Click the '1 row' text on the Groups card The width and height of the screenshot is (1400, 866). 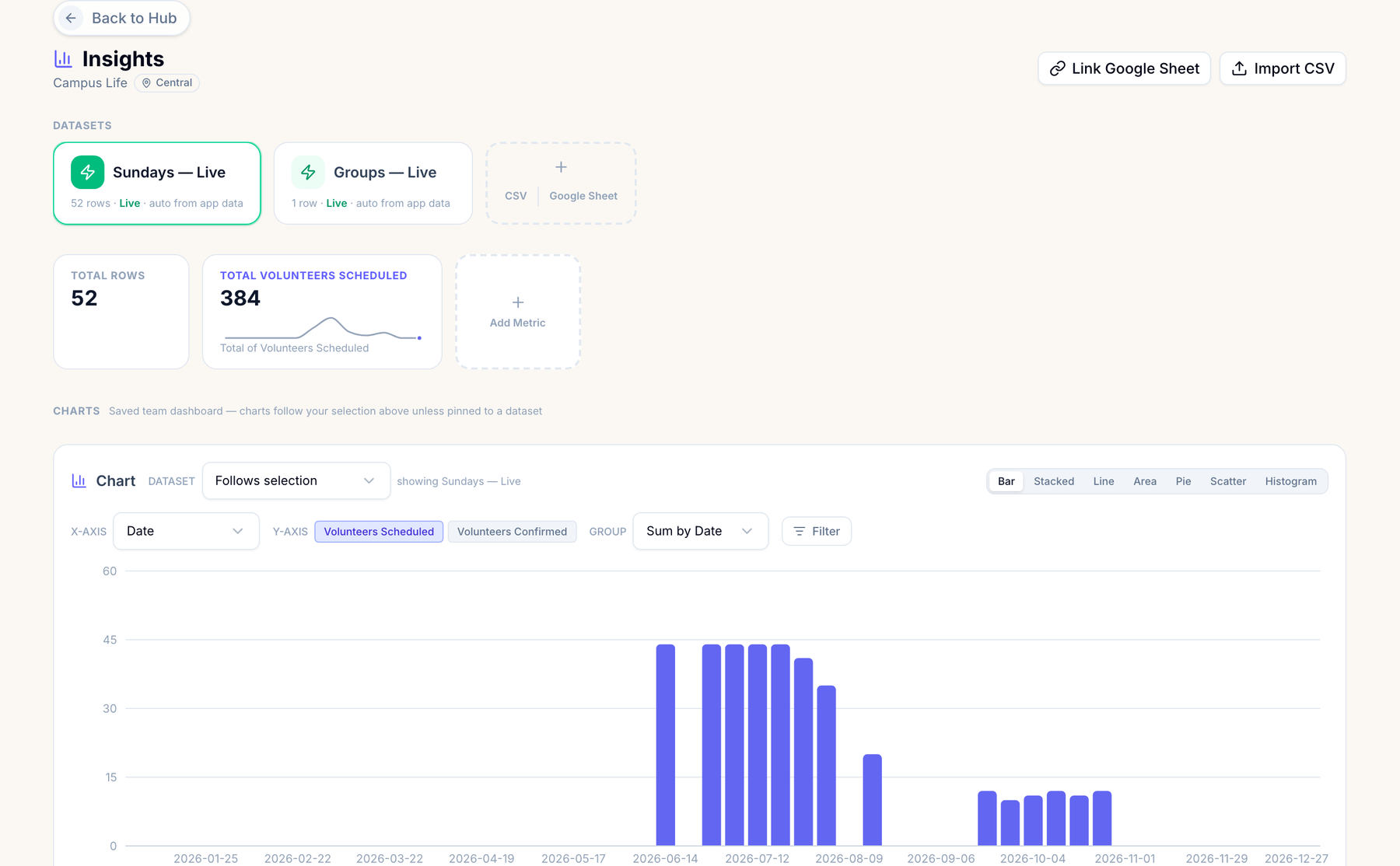[x=304, y=203]
